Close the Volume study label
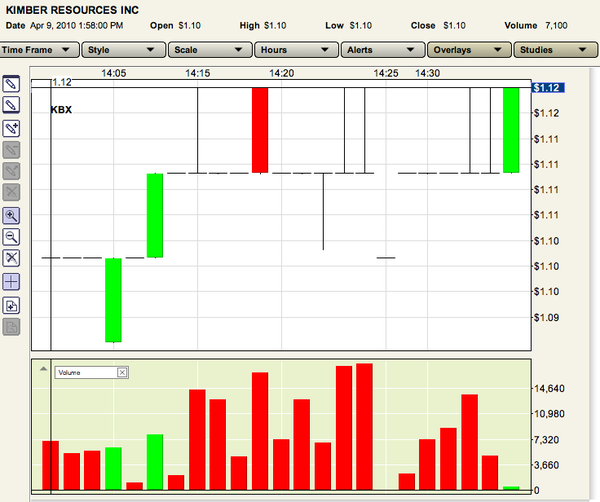 [x=122, y=372]
